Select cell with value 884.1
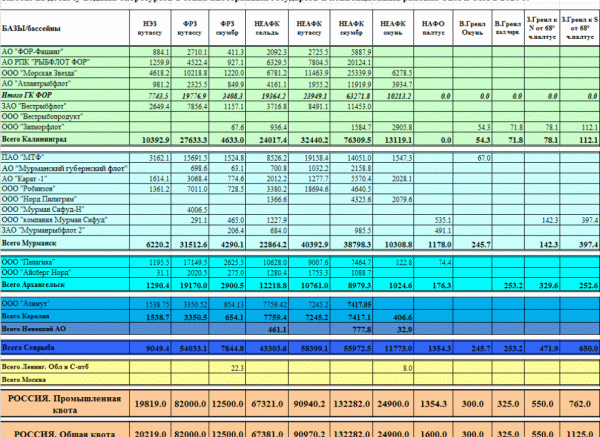This screenshot has width=600, height=437. (x=150, y=52)
